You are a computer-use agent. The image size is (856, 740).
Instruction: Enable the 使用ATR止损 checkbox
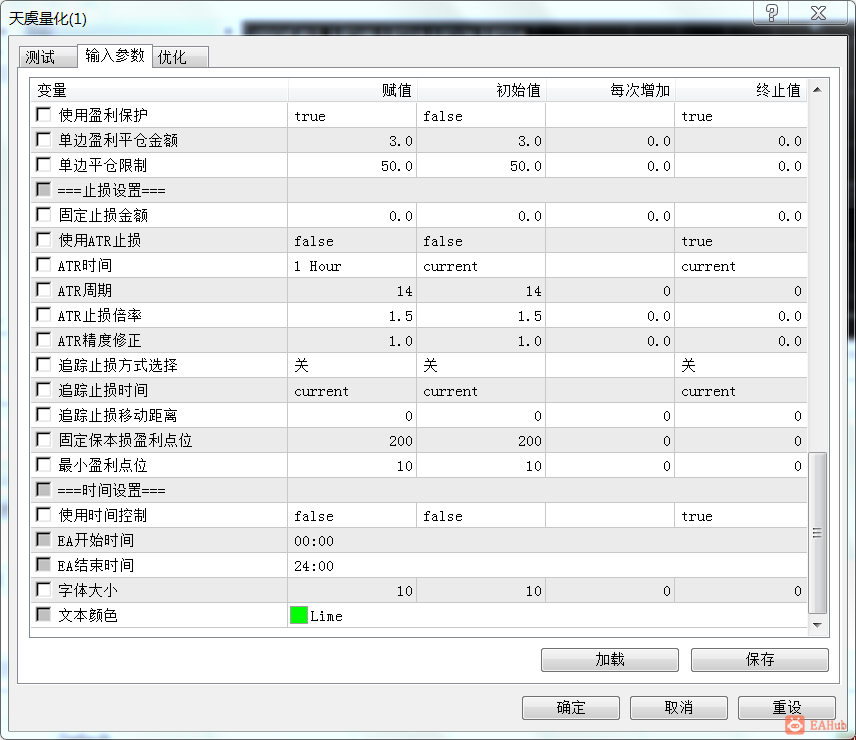[44, 240]
